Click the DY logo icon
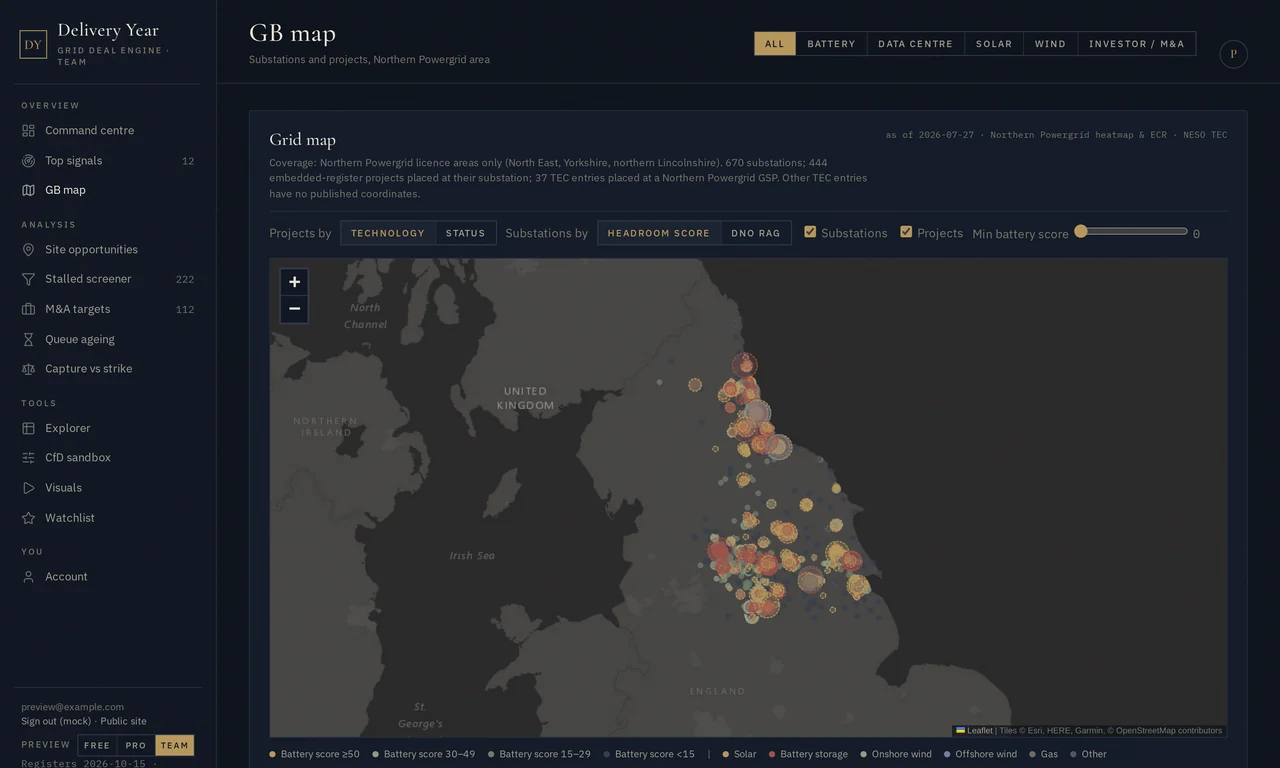Screen dimensions: 1280x768 33,44
